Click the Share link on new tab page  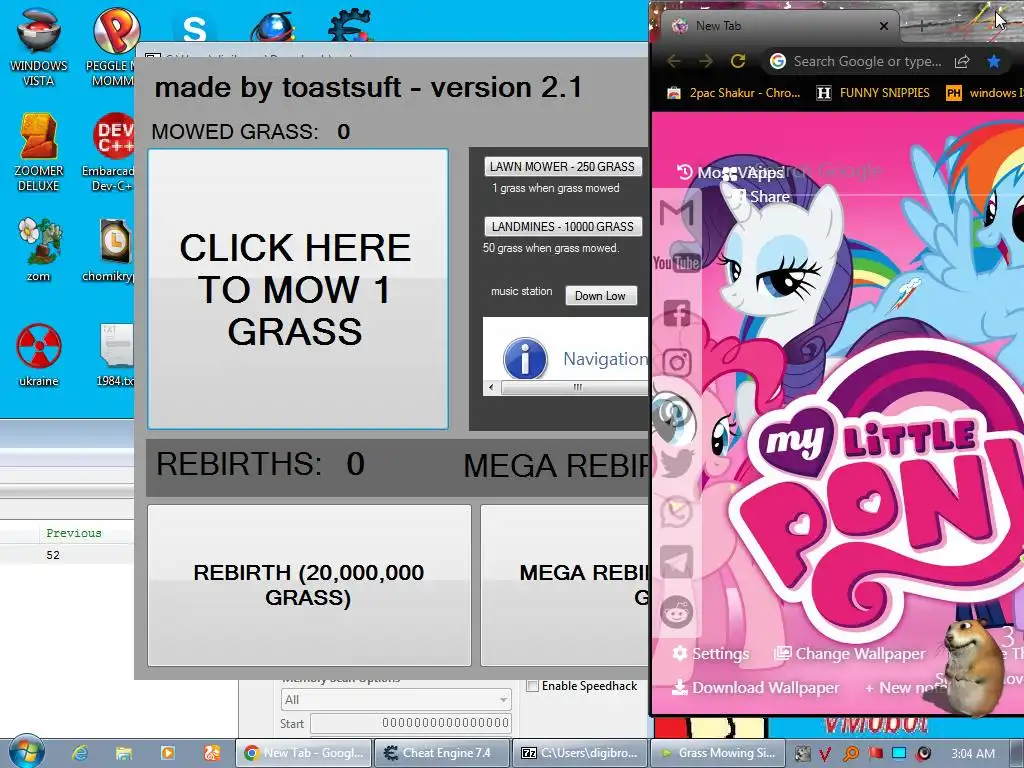point(761,197)
